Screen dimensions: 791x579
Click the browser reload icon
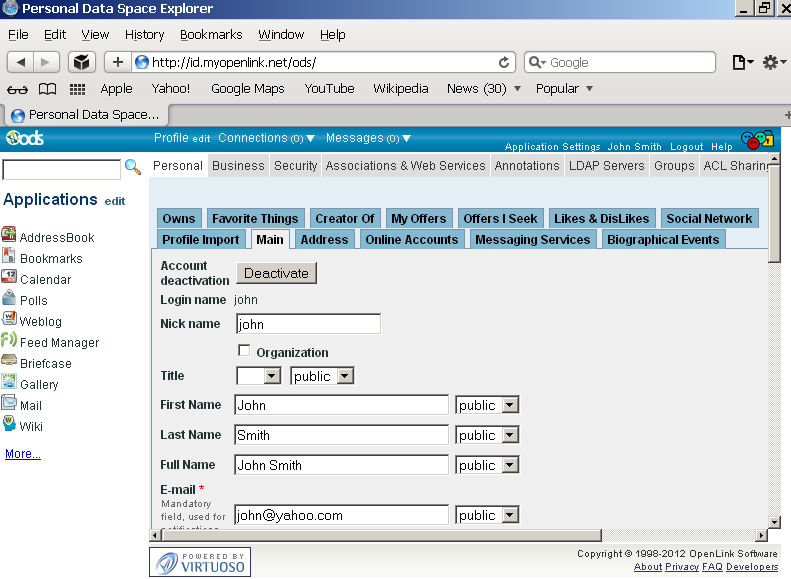tap(503, 62)
